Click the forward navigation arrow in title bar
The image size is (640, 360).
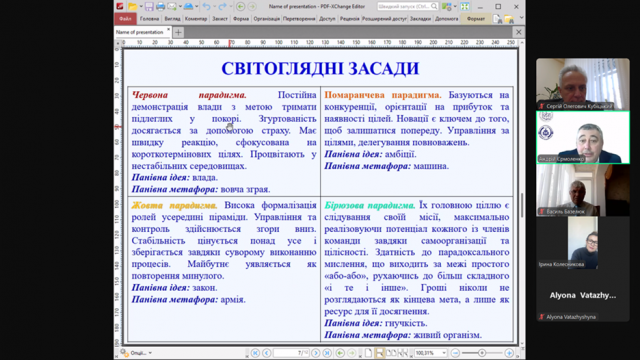[252, 7]
